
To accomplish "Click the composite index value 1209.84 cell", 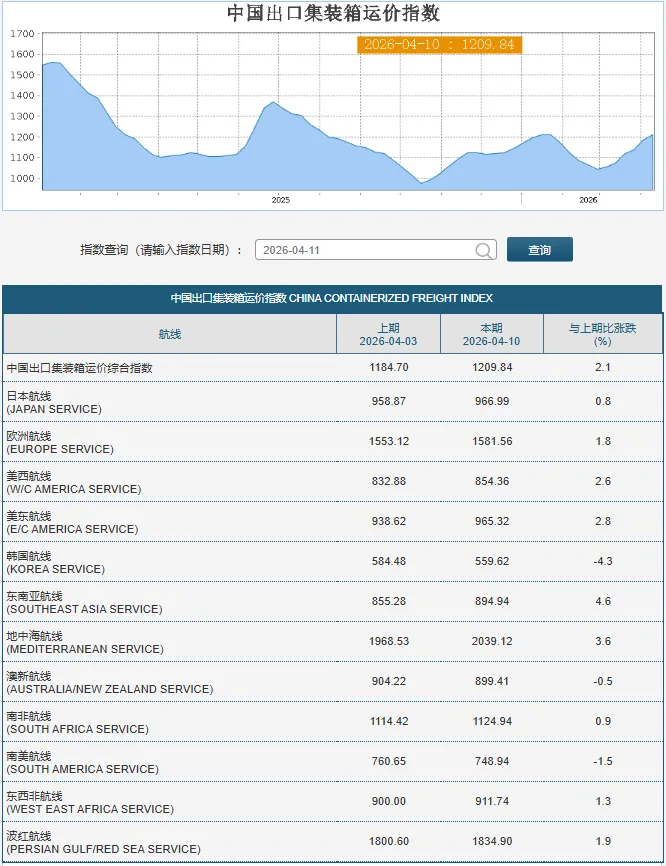I will click(x=491, y=368).
